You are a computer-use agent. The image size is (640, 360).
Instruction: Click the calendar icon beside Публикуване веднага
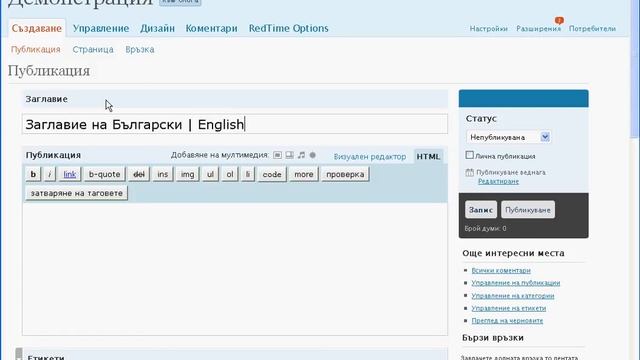pyautogui.click(x=469, y=172)
